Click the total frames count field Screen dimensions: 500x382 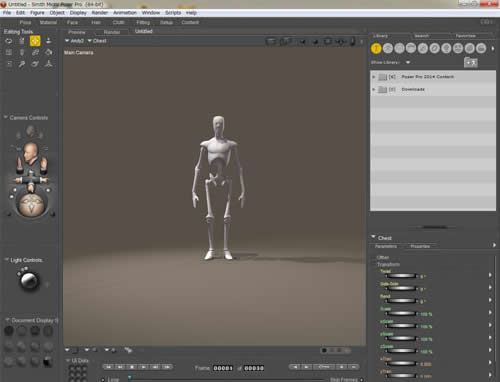coord(254,368)
